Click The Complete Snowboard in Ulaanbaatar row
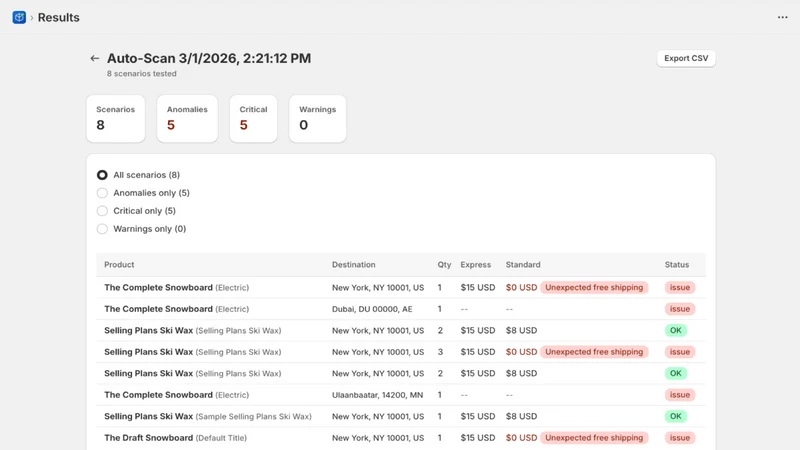This screenshot has height=450, width=800. (x=158, y=395)
